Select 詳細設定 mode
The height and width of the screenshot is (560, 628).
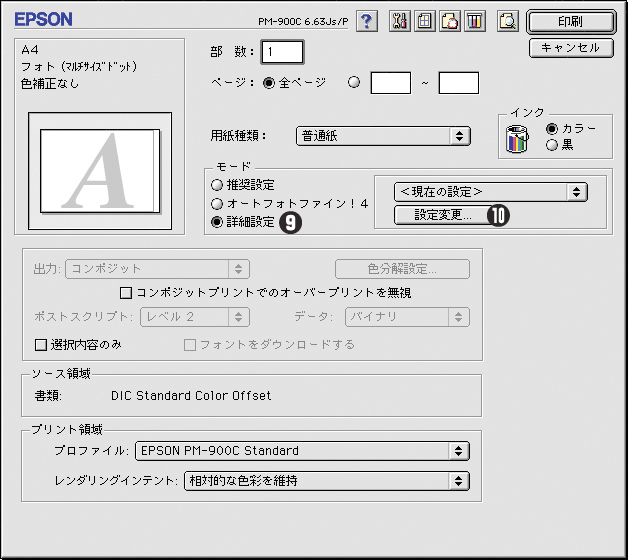point(217,222)
